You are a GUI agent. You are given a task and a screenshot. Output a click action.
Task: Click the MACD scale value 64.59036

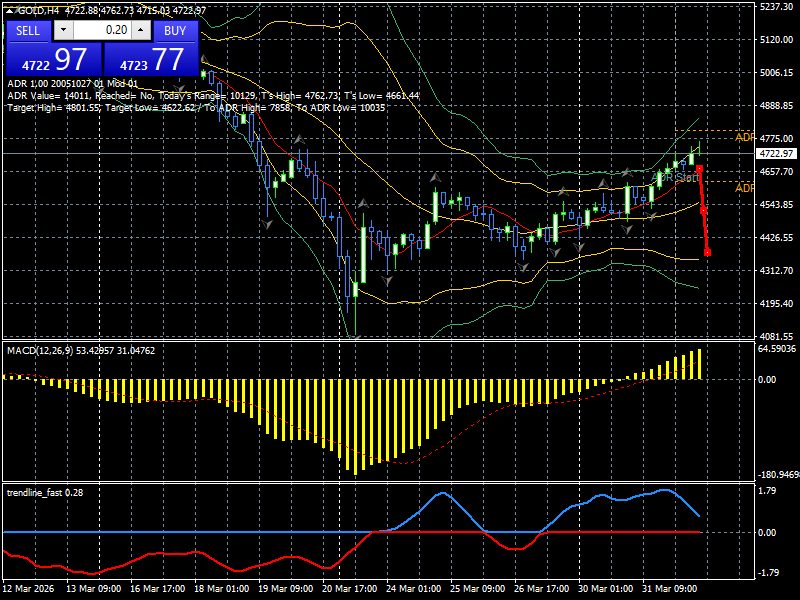click(x=777, y=349)
